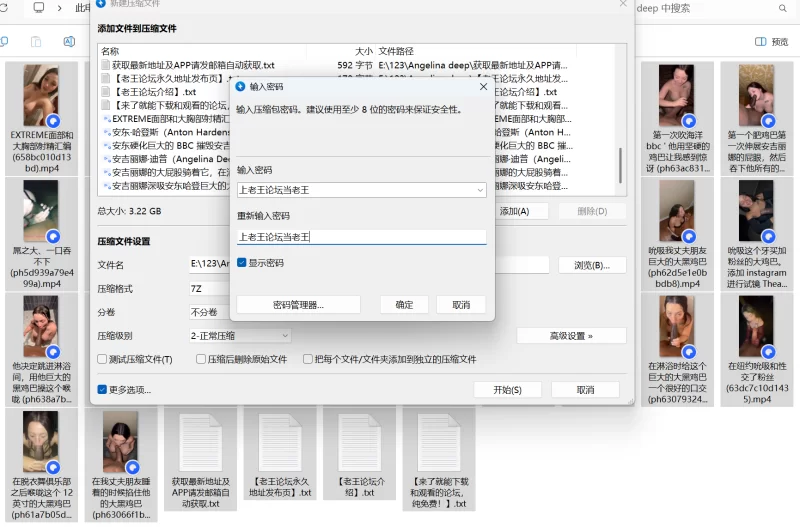The width and height of the screenshot is (800, 527).
Task: Sort file list by 名称 column header
Action: 110,51
